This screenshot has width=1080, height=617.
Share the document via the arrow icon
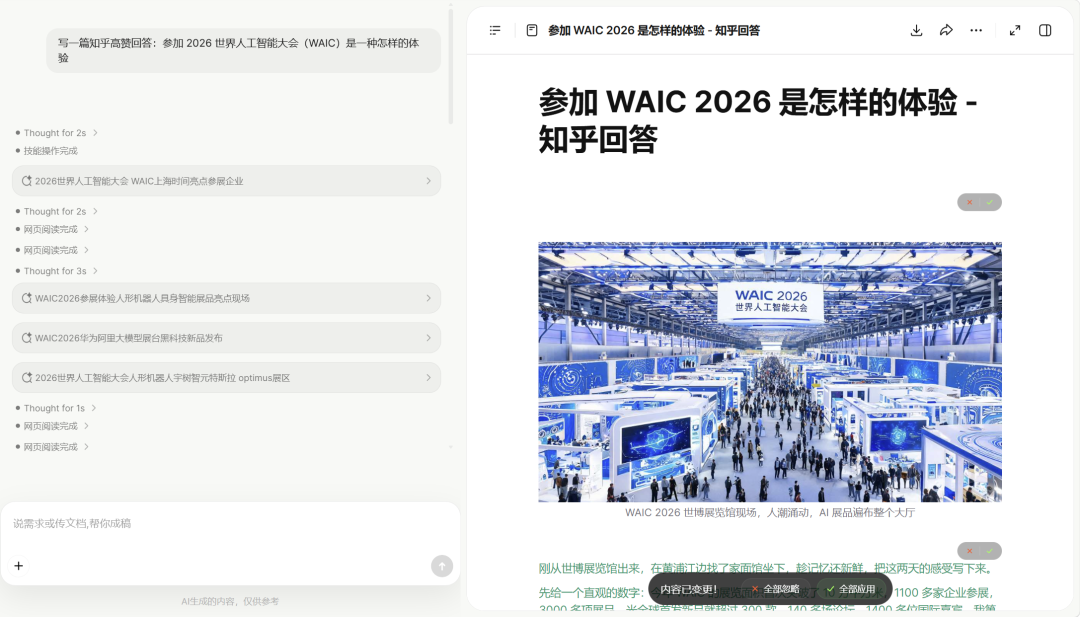click(946, 30)
